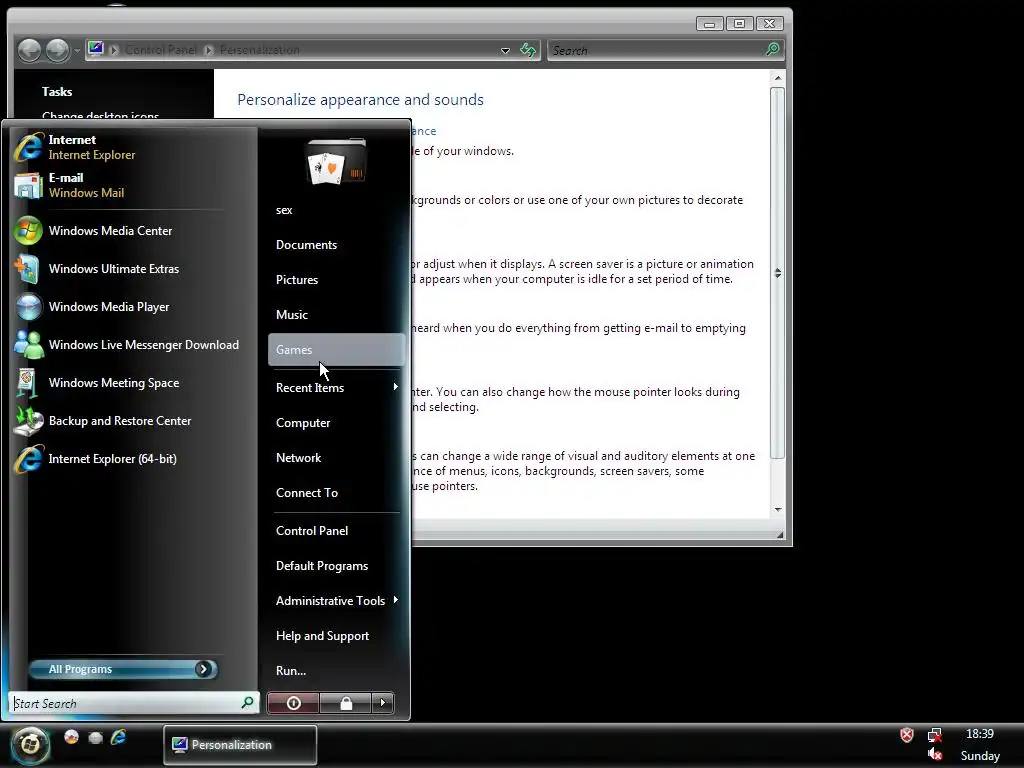Screen dimensions: 1024x768
Task: Click scrollbar down arrow in Personalization window
Action: click(x=777, y=509)
